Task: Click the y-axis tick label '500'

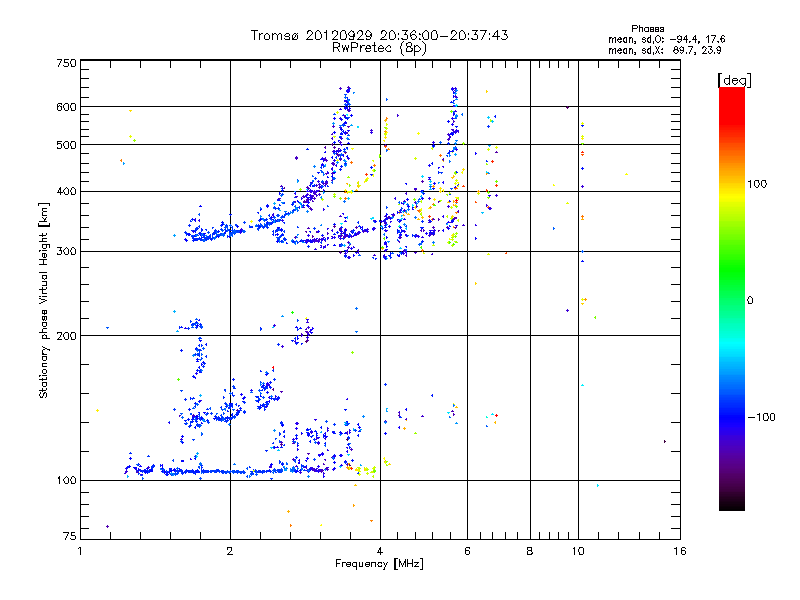Action: (66, 145)
